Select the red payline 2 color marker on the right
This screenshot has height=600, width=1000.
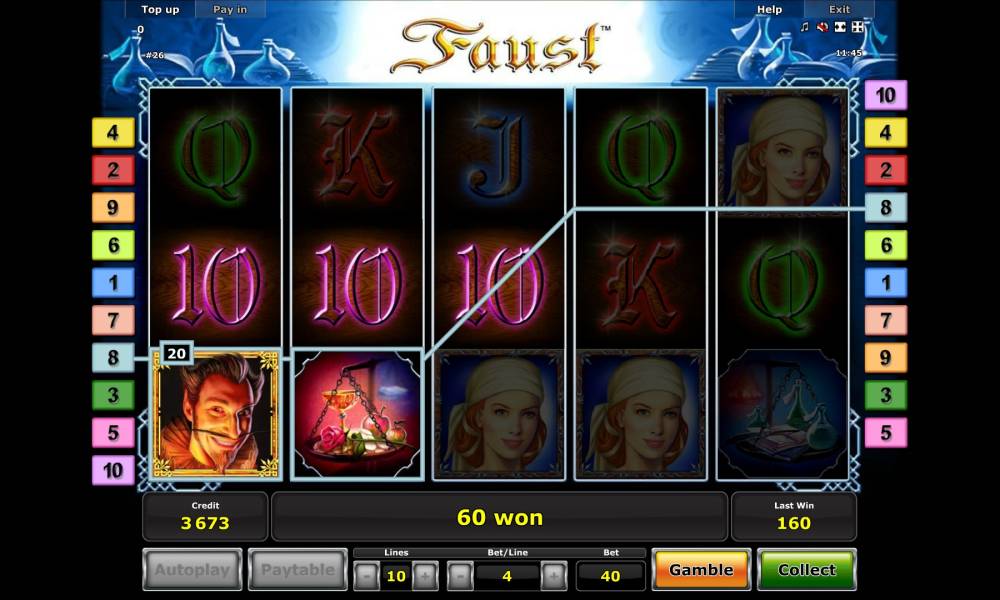point(885,170)
